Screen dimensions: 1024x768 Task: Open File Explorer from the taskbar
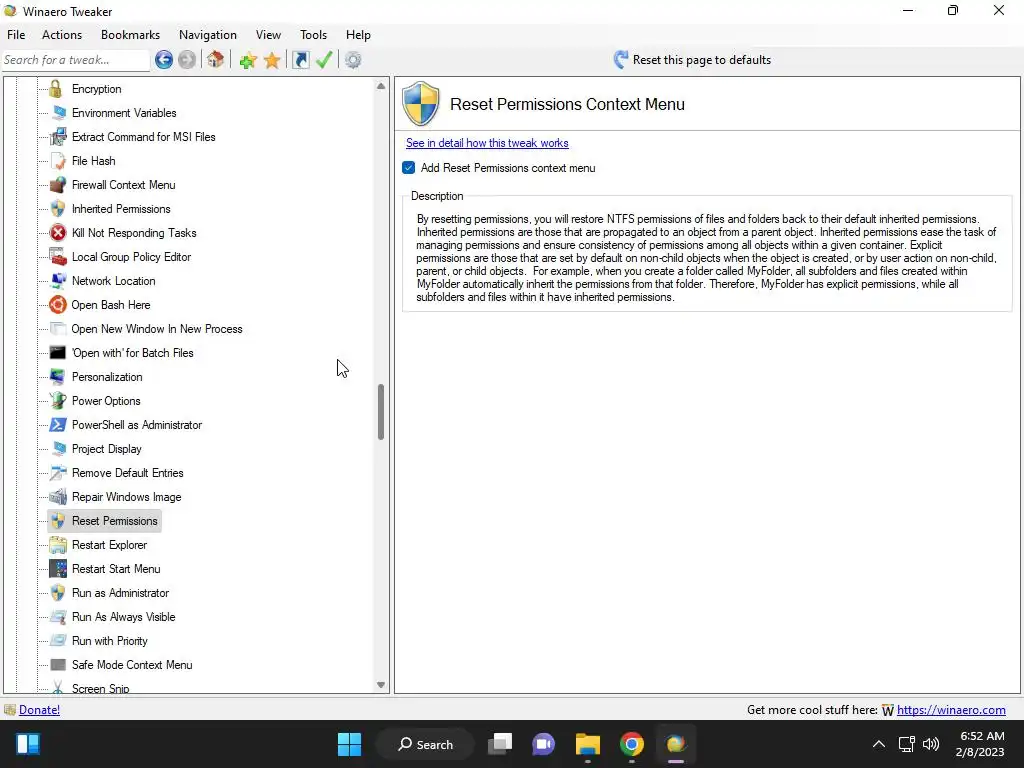(x=588, y=744)
